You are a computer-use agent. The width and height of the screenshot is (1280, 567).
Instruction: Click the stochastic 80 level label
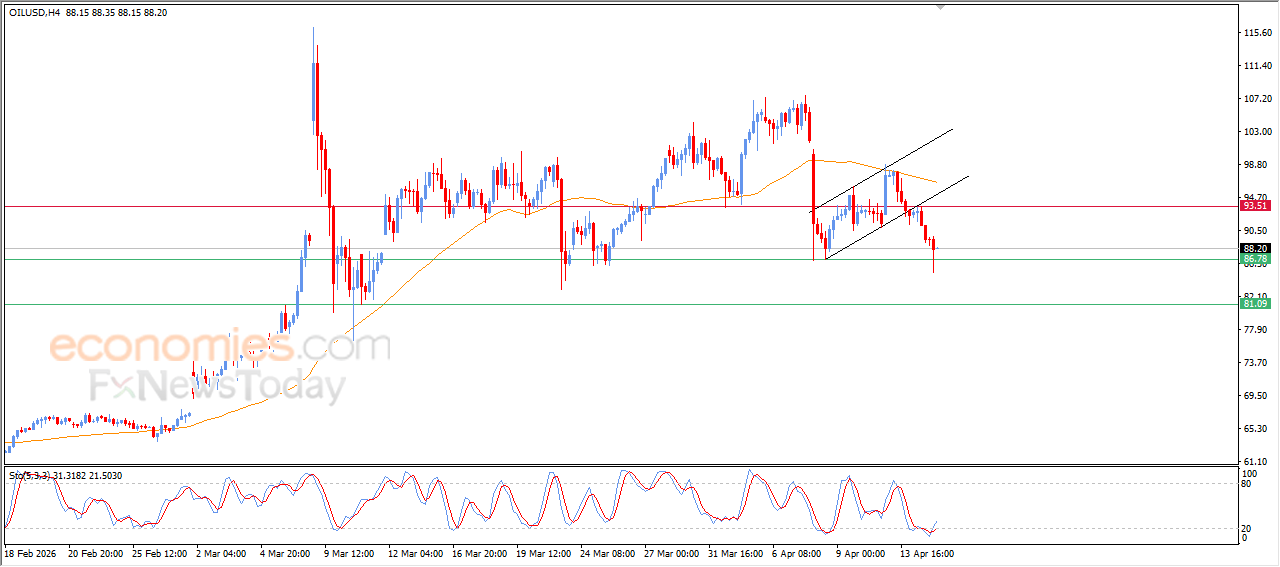click(x=1246, y=484)
